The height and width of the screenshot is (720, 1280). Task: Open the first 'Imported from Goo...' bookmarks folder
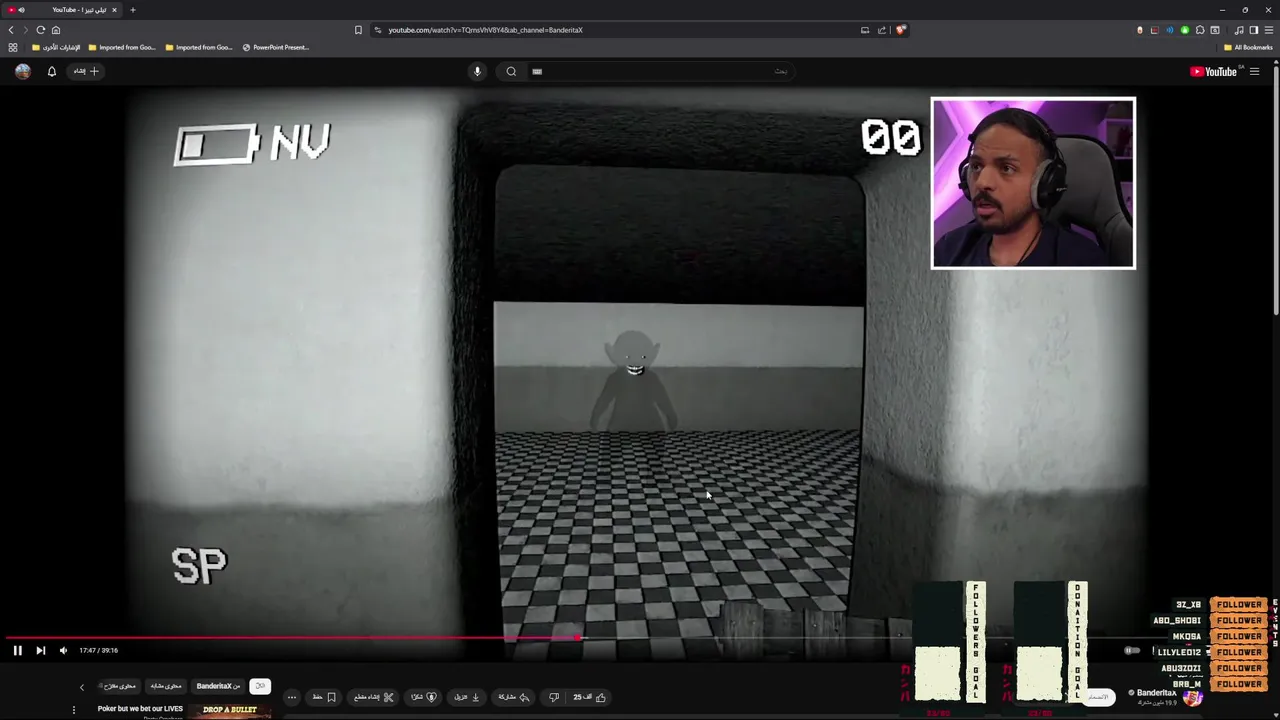coord(122,47)
